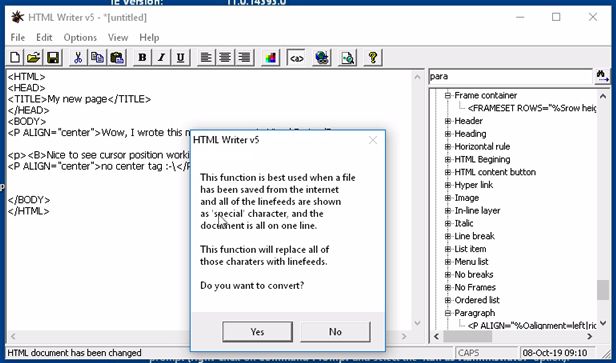Apply bold with the B icon
616x363 pixels.
[142, 58]
